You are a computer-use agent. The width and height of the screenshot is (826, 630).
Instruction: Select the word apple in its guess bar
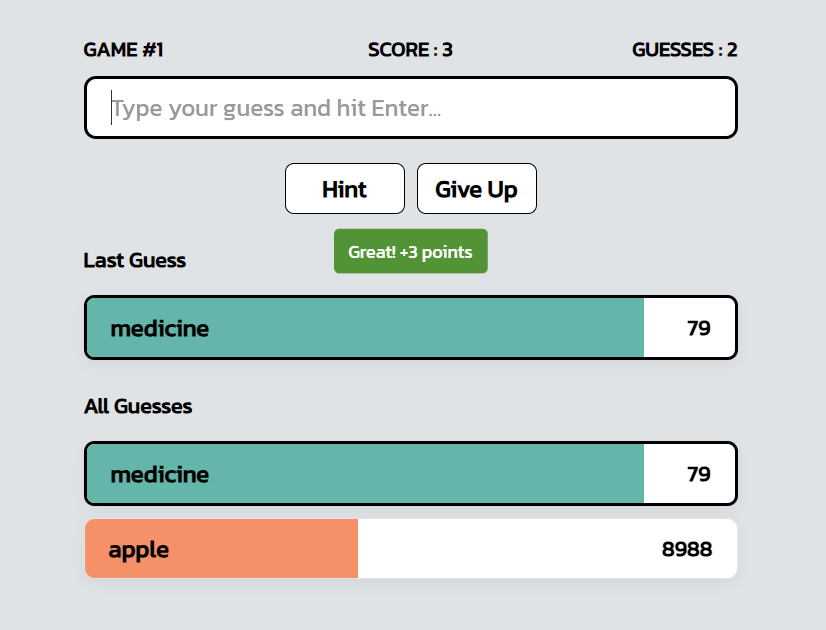[x=139, y=549]
